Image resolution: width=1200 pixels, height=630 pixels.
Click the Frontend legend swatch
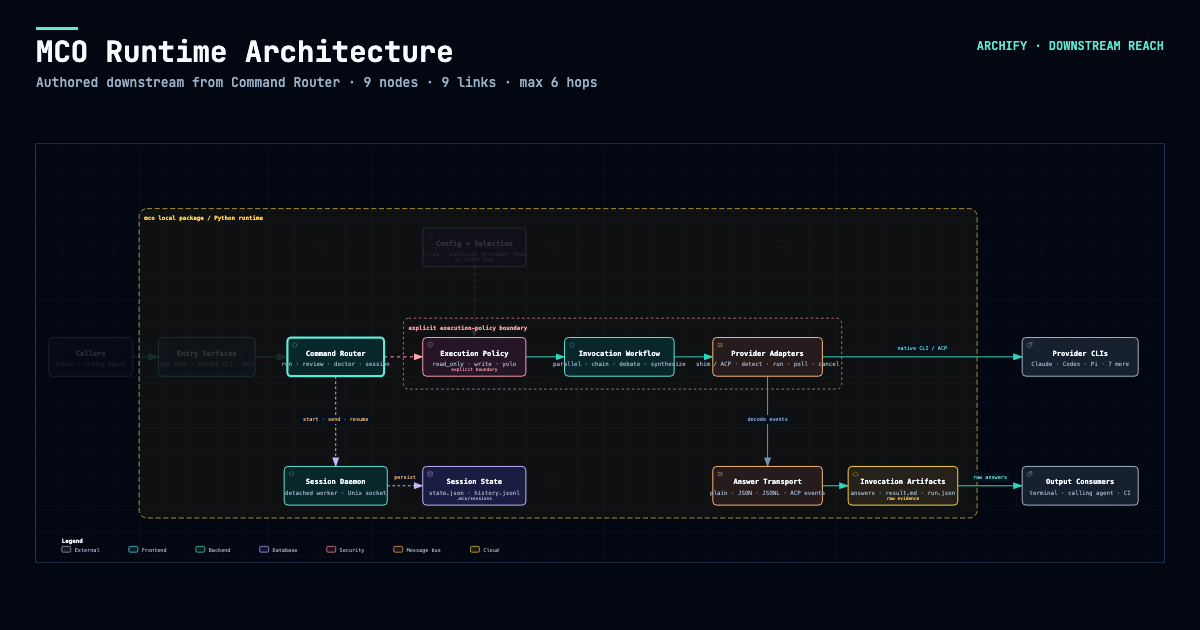click(133, 549)
